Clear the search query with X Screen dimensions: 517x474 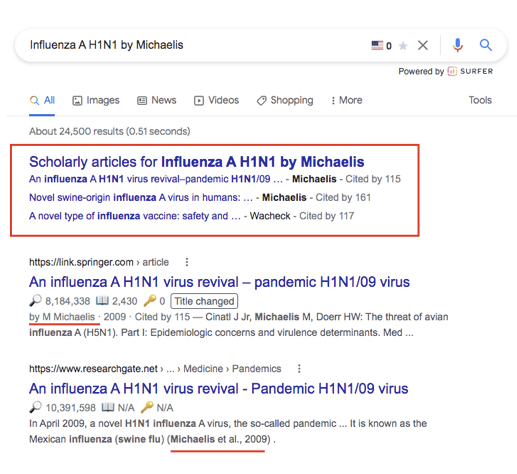pyautogui.click(x=423, y=45)
